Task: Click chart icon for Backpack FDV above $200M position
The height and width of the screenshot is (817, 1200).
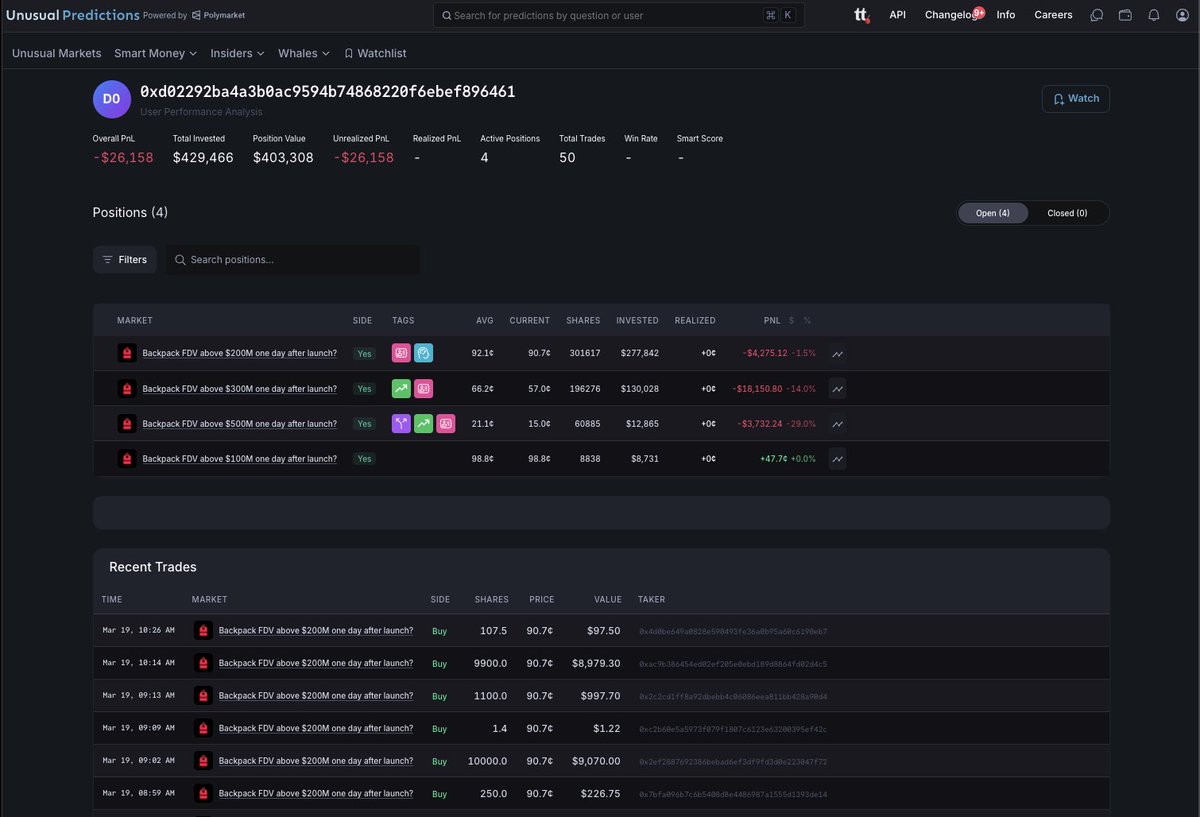Action: (837, 353)
